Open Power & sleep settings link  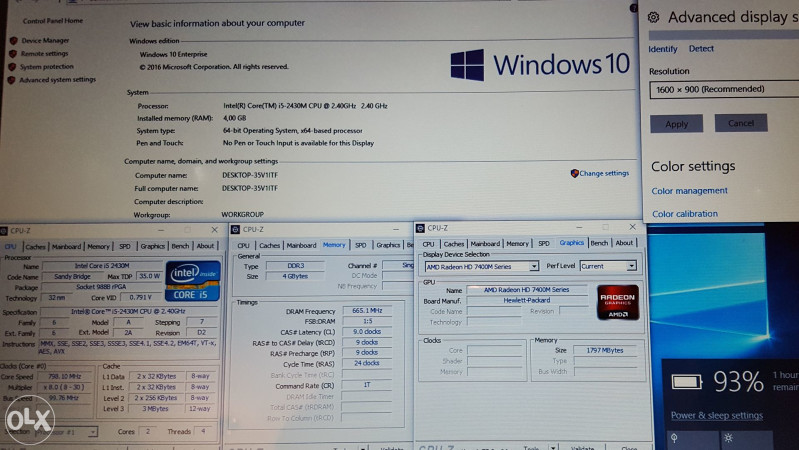(716, 415)
